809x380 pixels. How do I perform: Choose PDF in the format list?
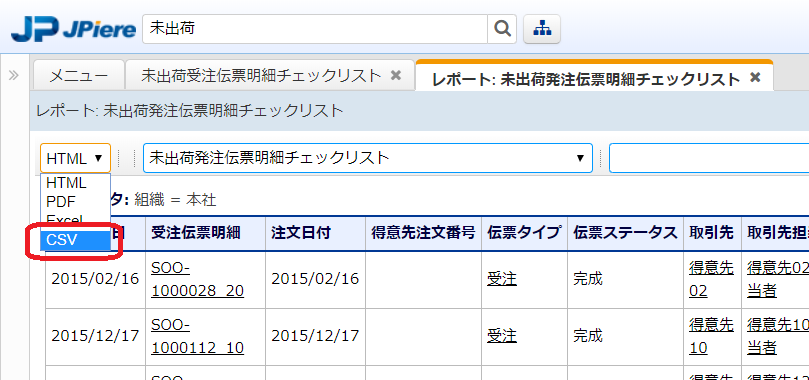(75, 202)
